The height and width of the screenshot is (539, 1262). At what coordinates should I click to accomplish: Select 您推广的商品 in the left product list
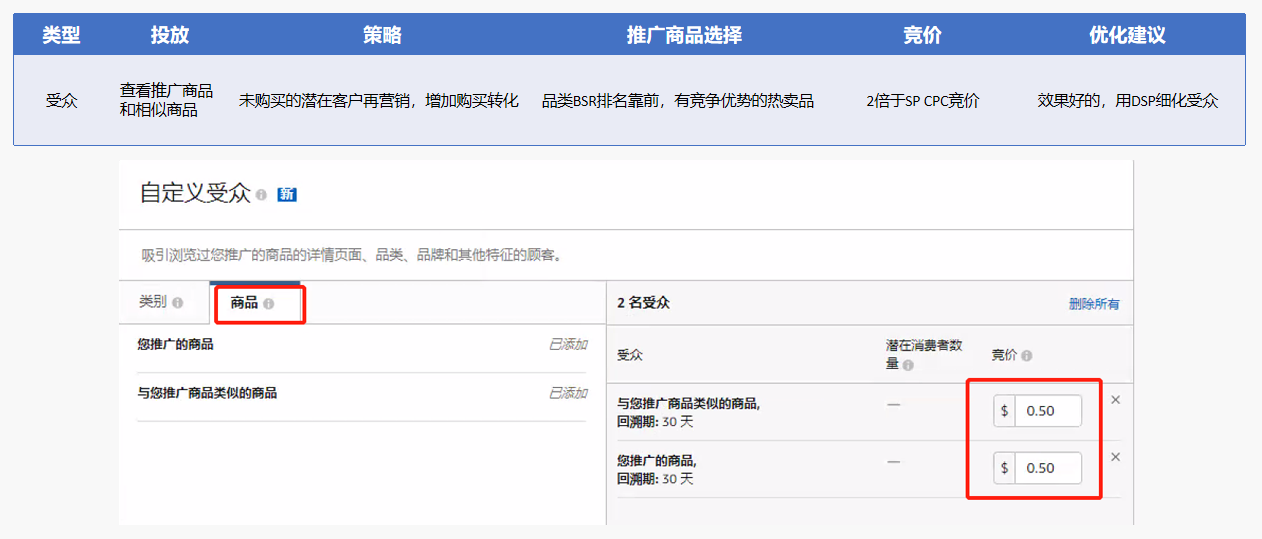175,345
